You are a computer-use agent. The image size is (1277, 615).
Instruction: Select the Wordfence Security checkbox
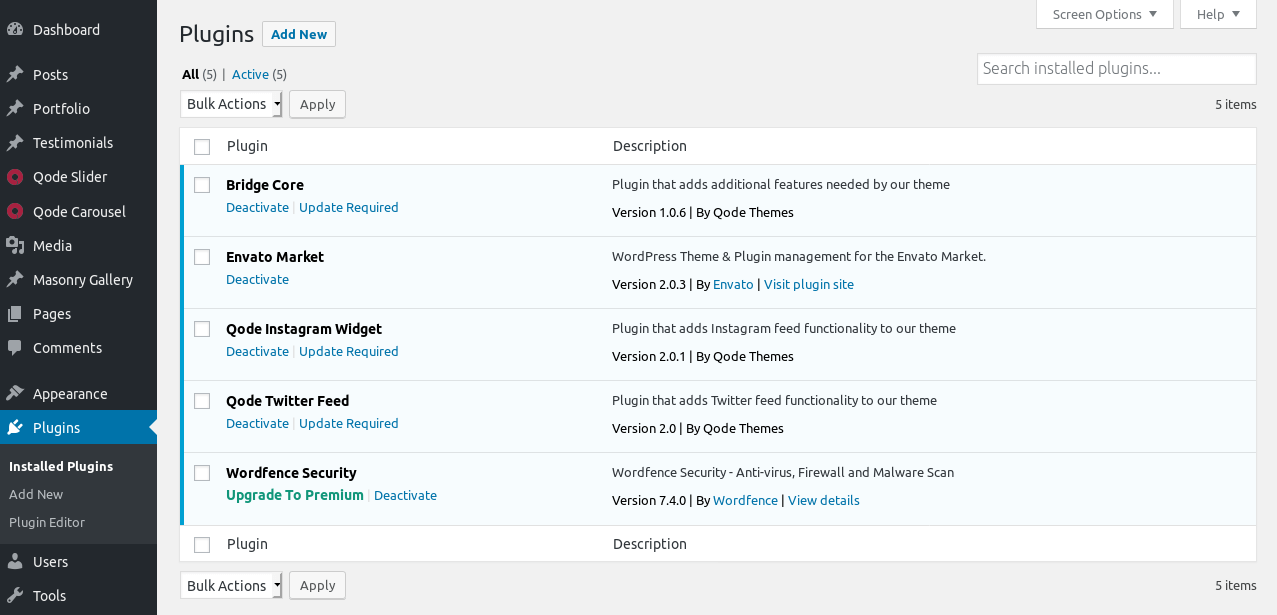(202, 473)
